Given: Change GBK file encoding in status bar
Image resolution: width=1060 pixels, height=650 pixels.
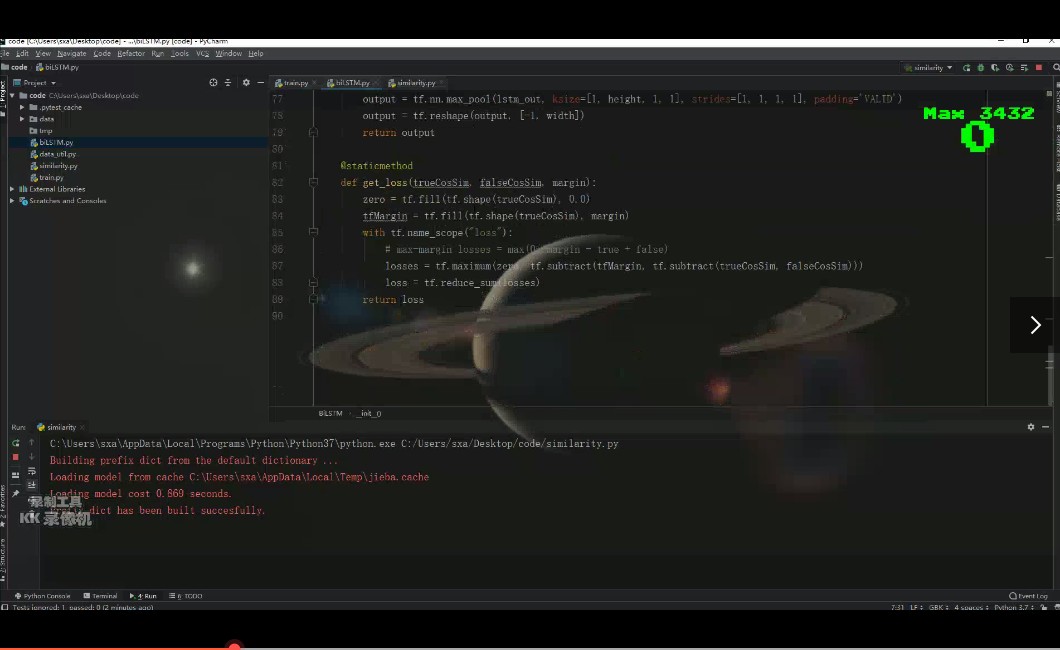Looking at the screenshot, I should pos(938,607).
